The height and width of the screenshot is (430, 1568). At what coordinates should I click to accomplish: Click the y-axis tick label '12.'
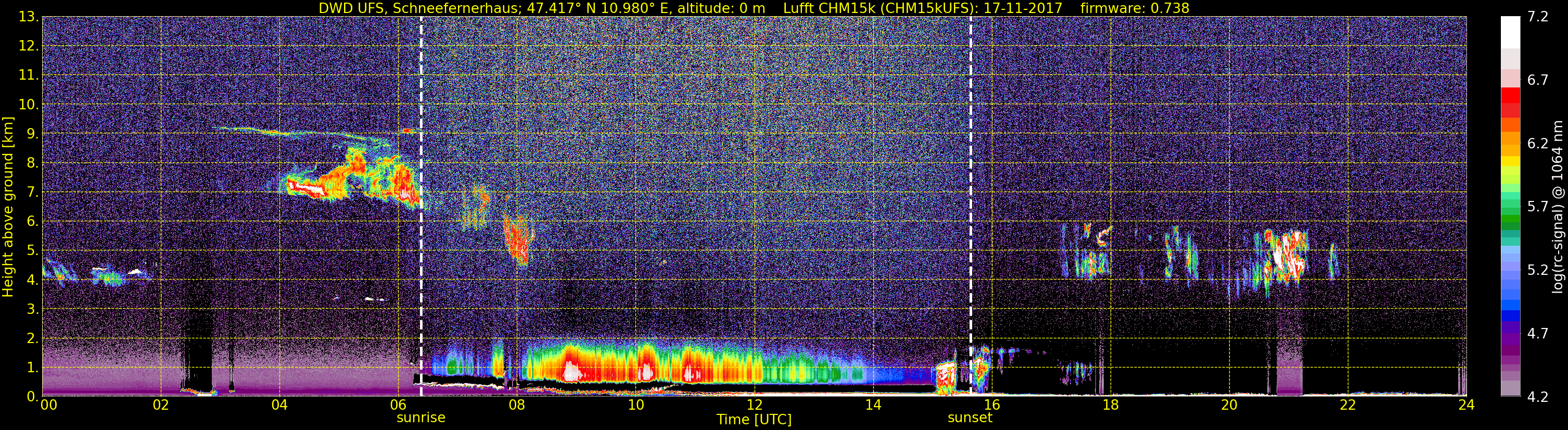[28, 46]
